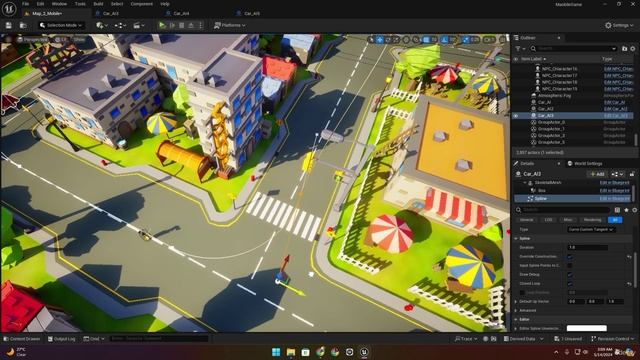
Task: Open the Details settings gear icon
Action: 634,210
